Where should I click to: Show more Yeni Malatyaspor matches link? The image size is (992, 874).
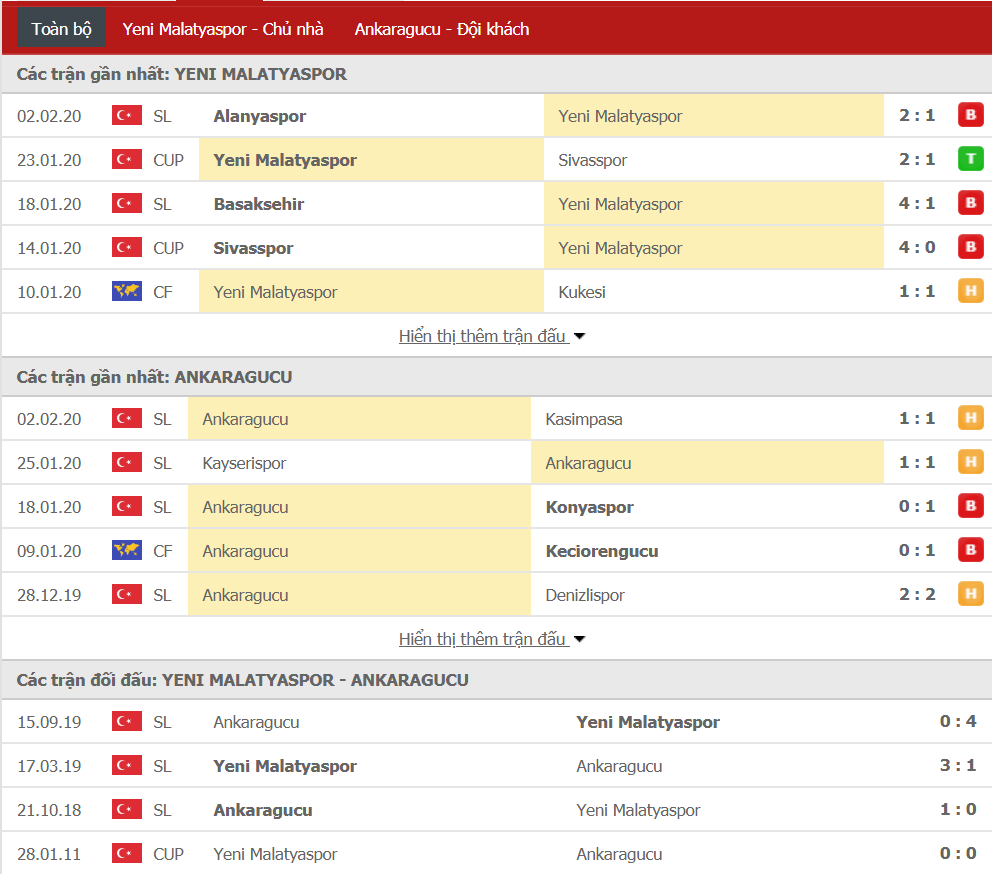[x=484, y=336]
